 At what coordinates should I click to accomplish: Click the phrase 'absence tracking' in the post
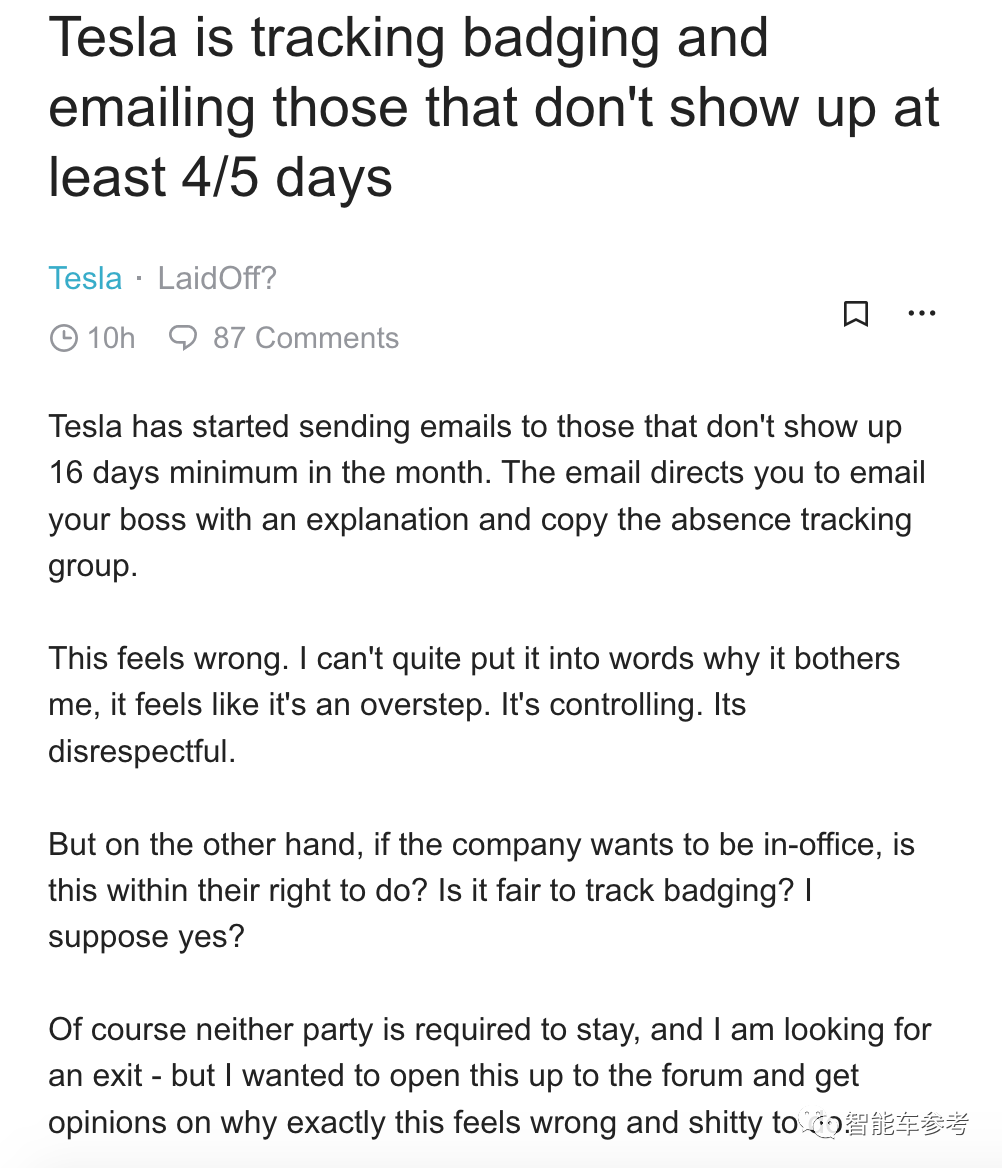pyautogui.click(x=791, y=519)
